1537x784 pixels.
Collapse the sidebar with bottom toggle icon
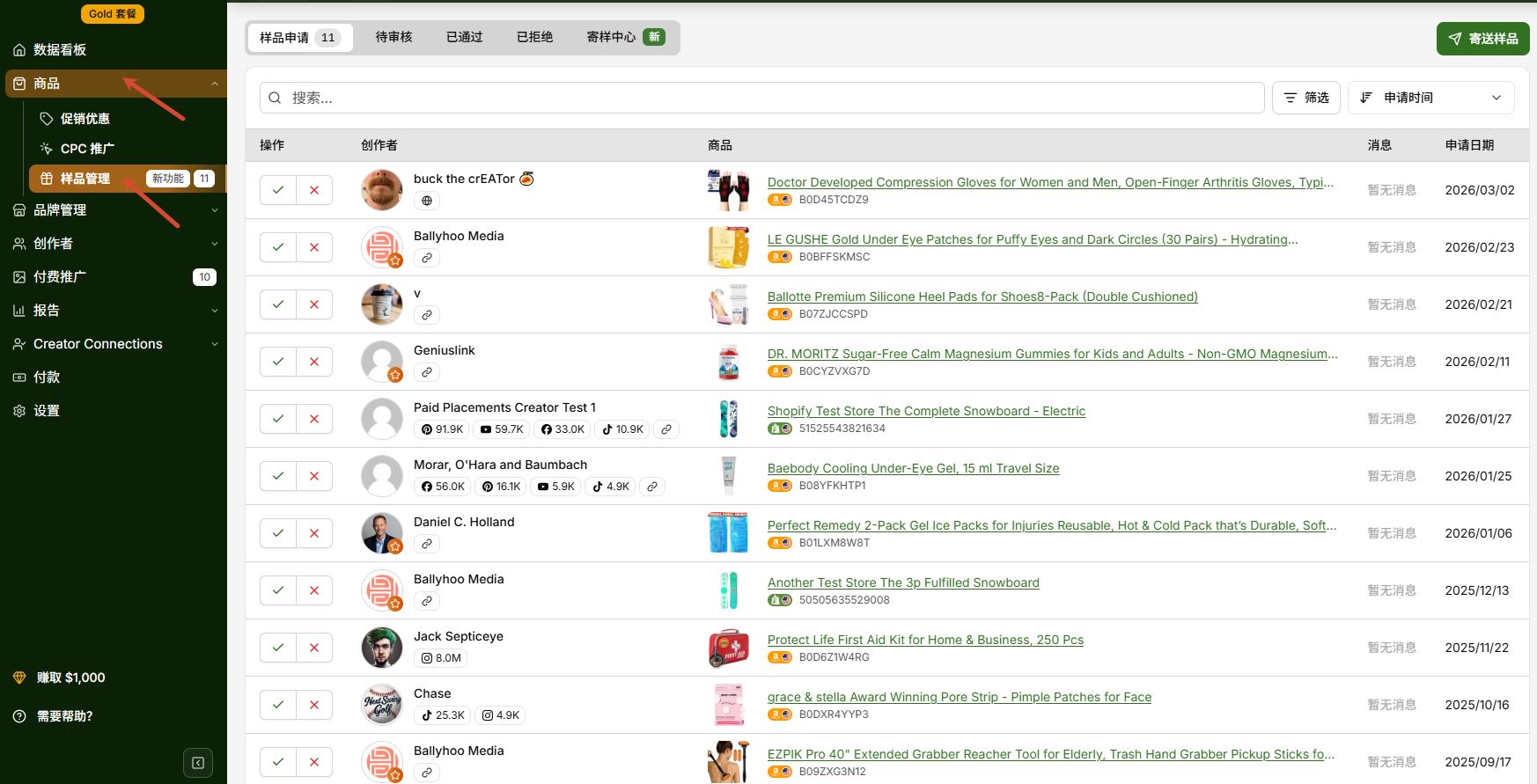coord(198,763)
